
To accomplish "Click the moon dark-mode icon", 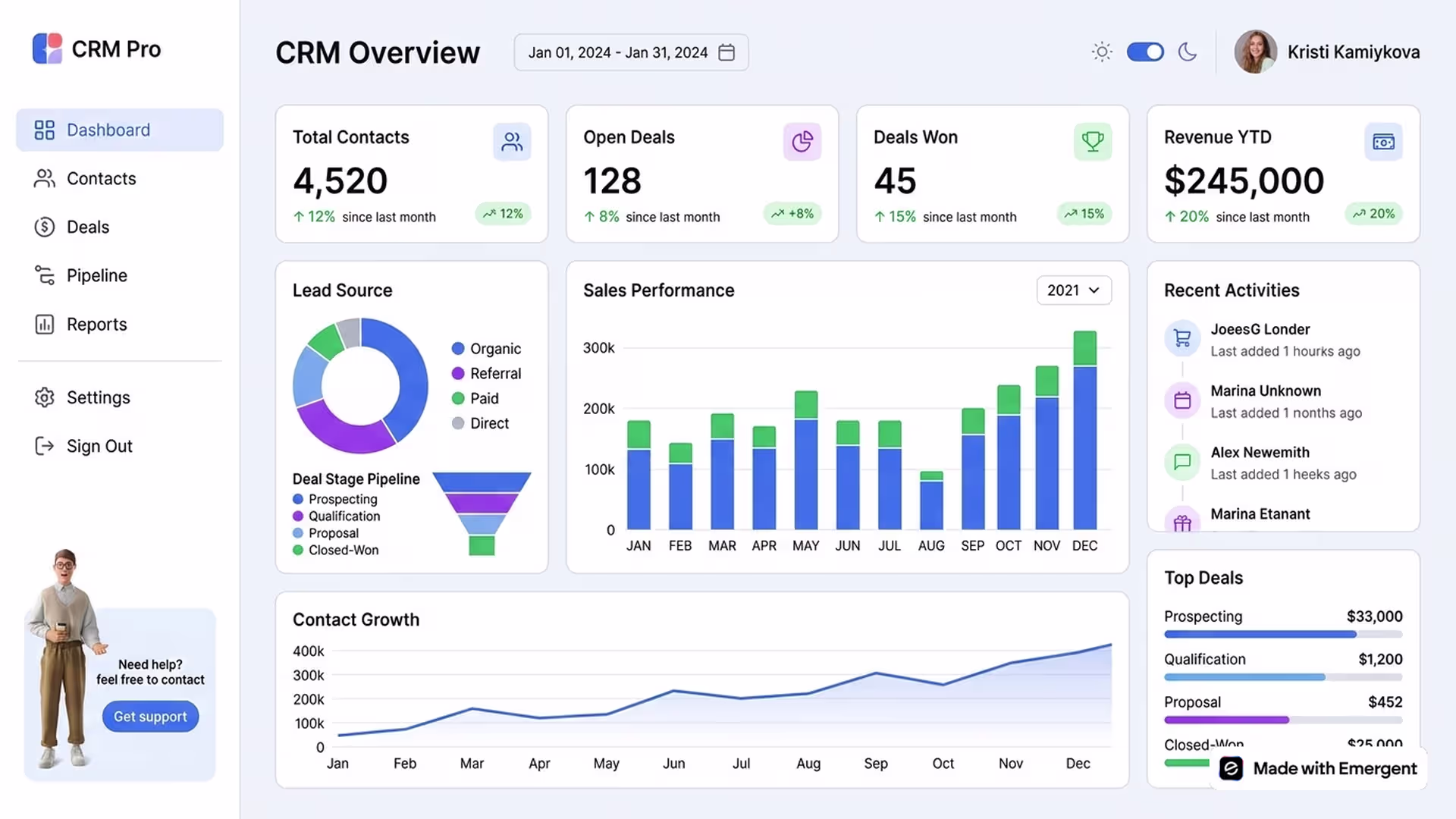I will [1188, 52].
